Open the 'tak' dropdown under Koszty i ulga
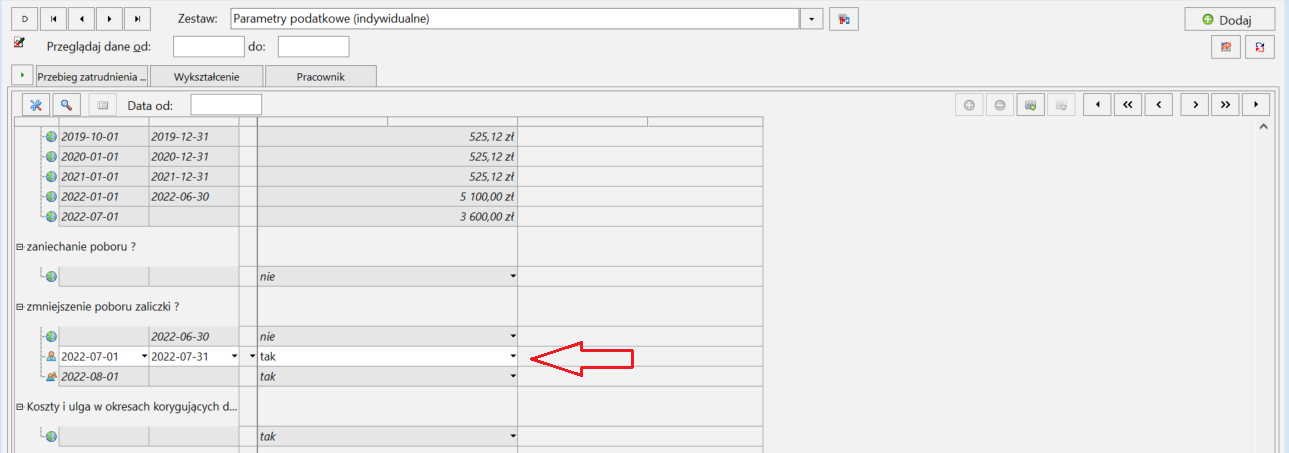The height and width of the screenshot is (453, 1289). pyautogui.click(x=513, y=437)
